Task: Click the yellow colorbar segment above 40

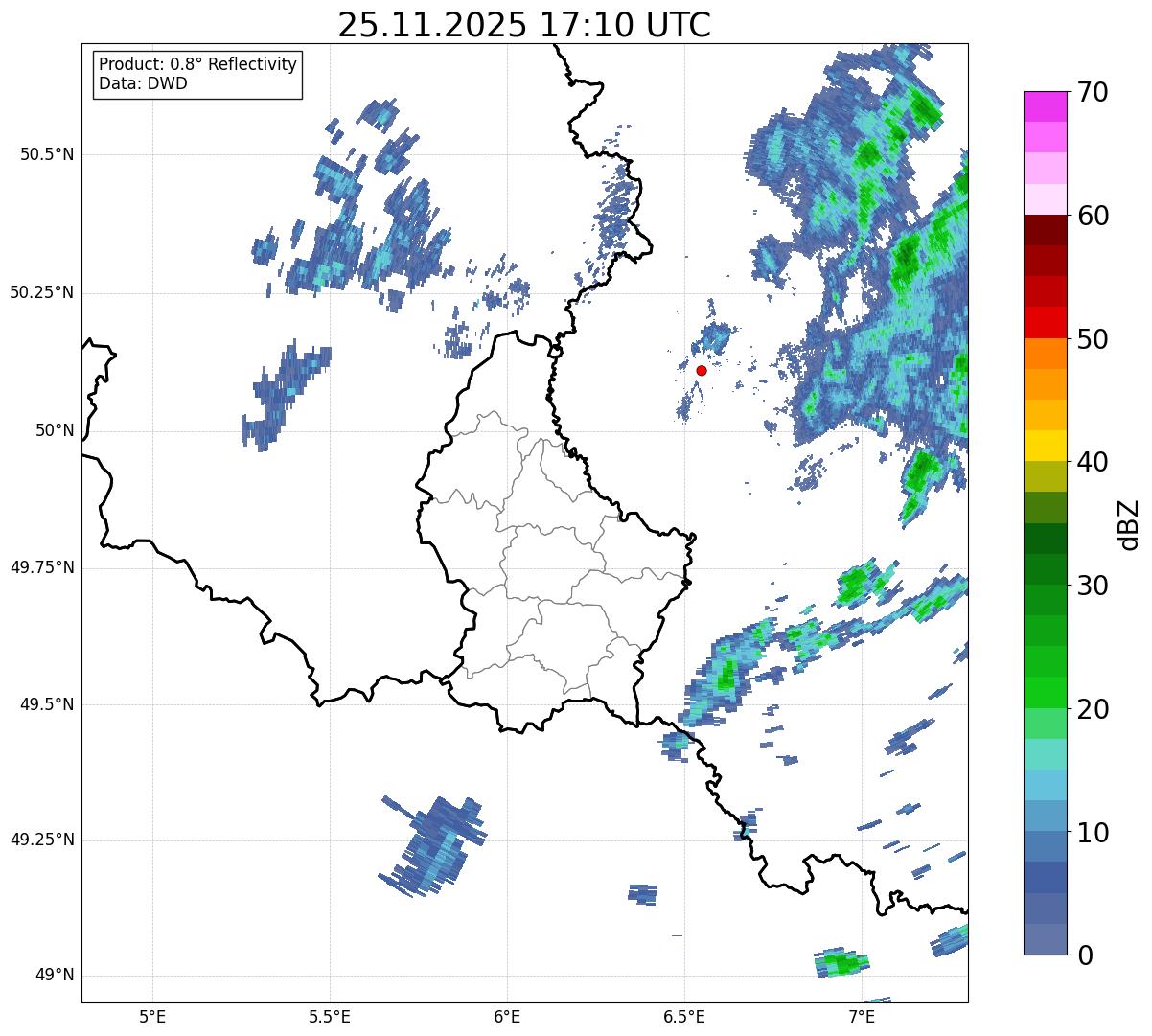Action: 1046,447
